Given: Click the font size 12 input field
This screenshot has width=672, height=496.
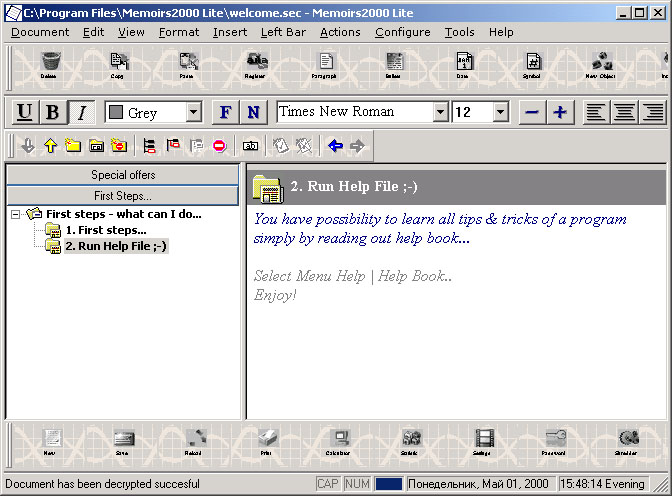Looking at the screenshot, I should [x=473, y=112].
